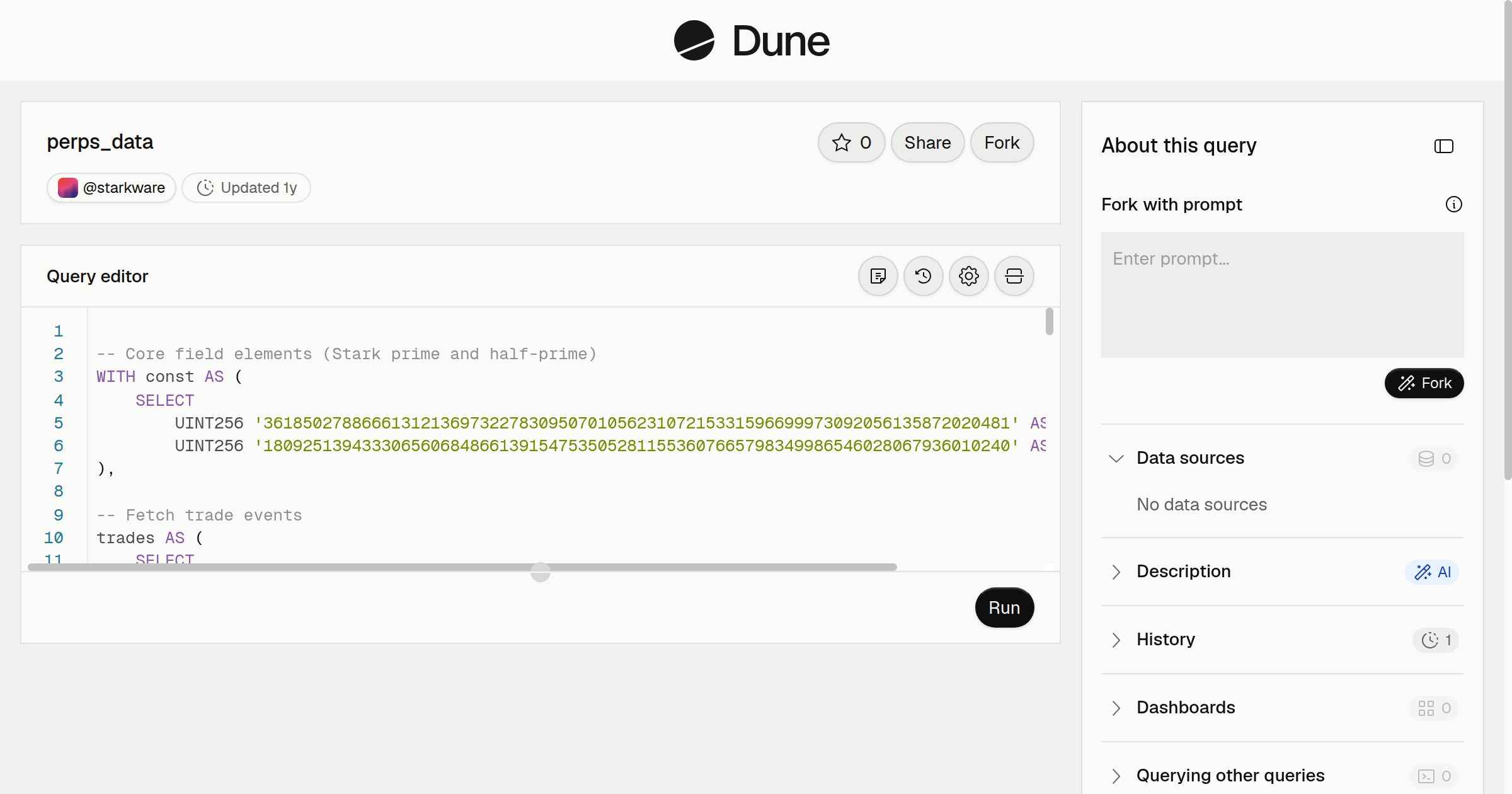Expand the Dashboards section

click(x=1116, y=708)
